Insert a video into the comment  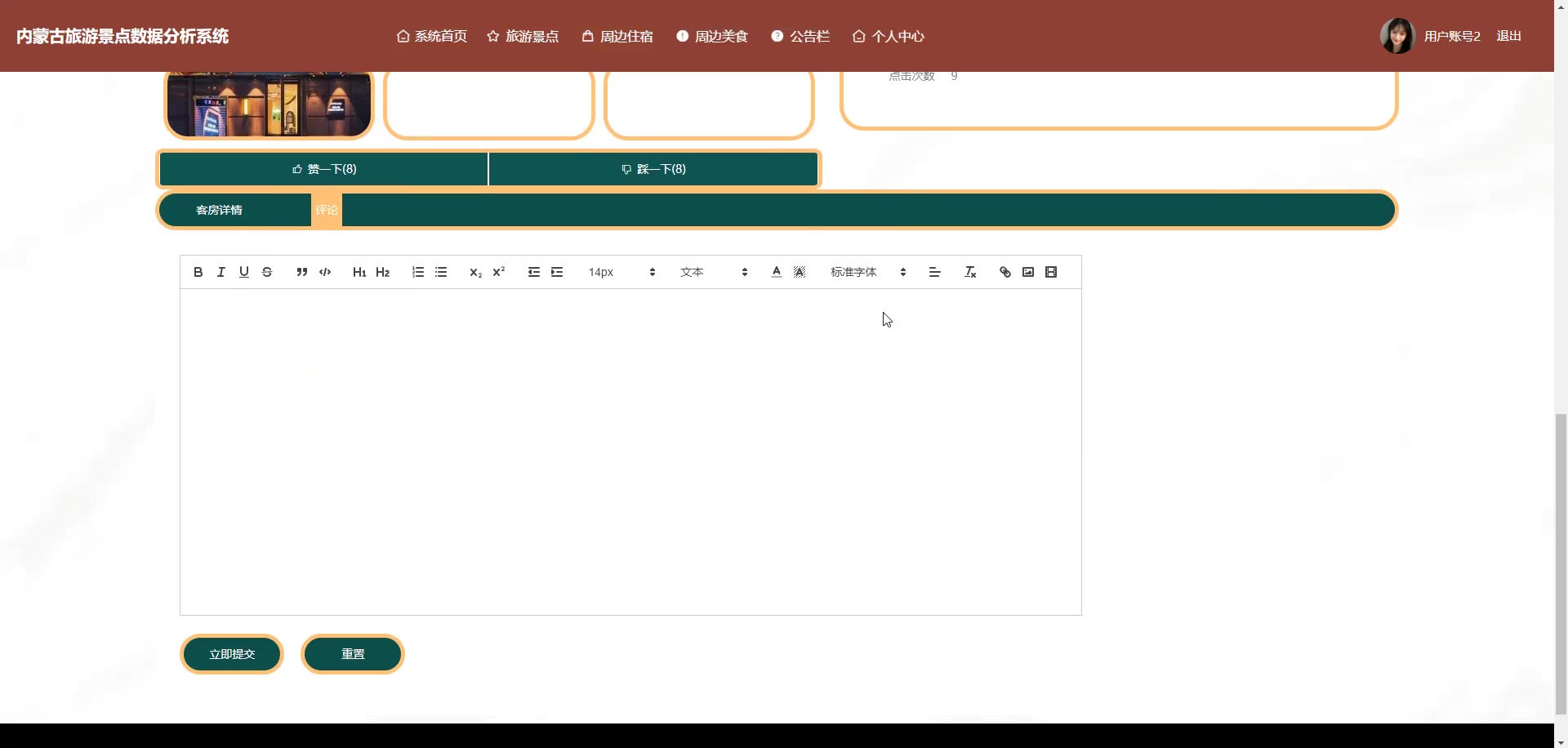point(1051,272)
